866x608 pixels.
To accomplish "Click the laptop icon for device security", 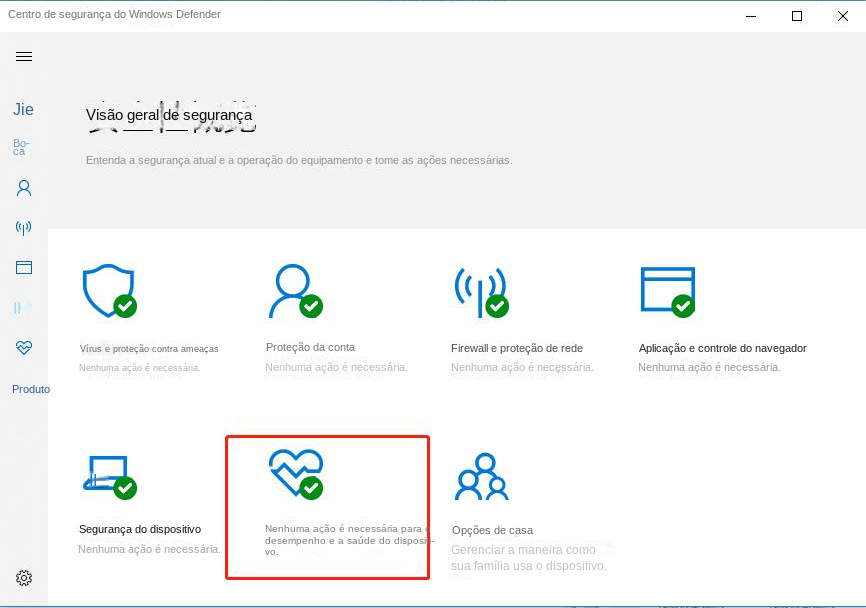I will [x=110, y=477].
